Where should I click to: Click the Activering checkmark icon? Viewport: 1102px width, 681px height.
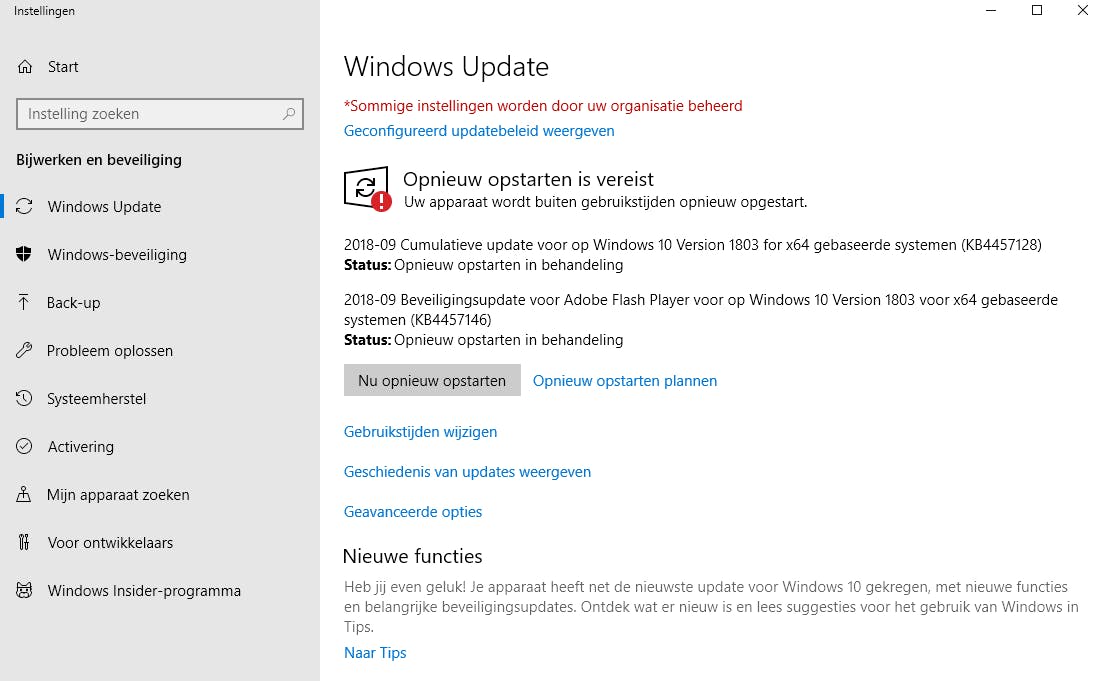tap(25, 447)
